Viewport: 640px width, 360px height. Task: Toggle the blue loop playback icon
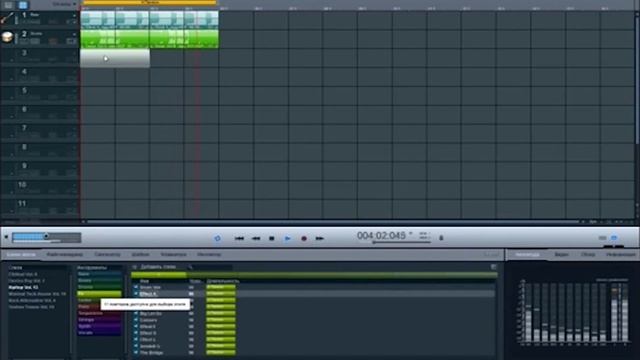coord(218,238)
